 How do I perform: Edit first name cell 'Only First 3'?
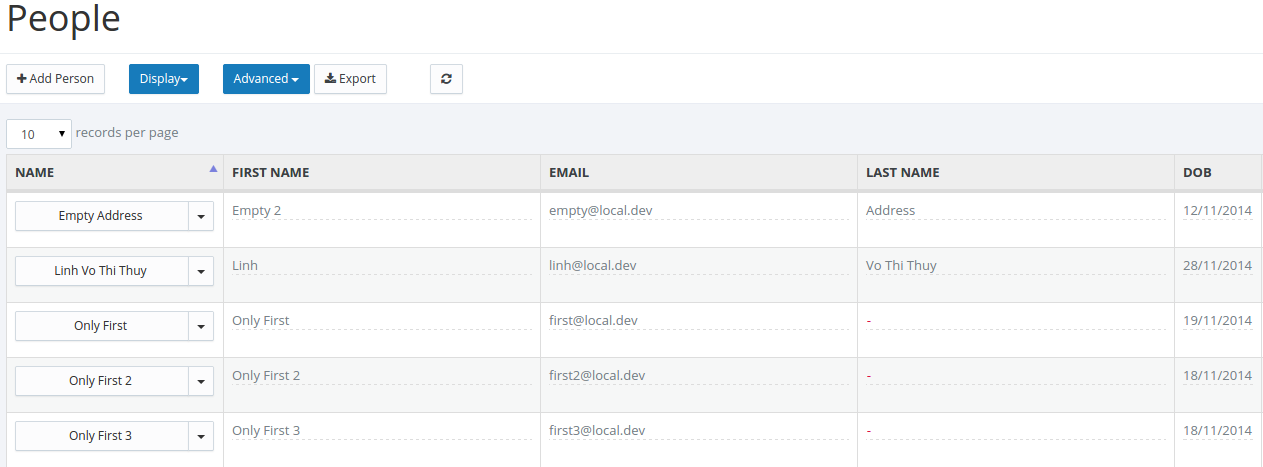381,431
